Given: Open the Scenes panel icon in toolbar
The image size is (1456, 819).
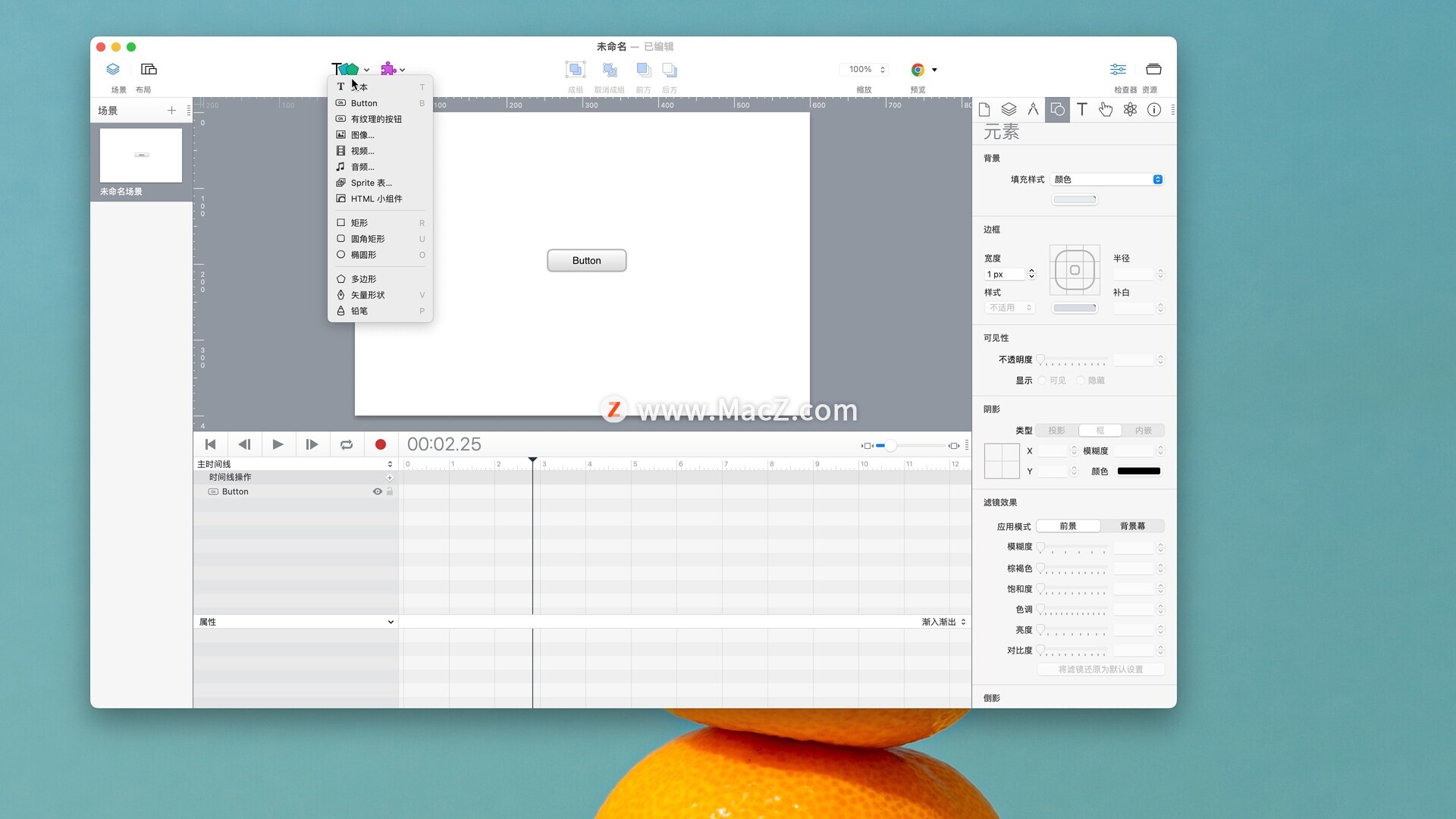Looking at the screenshot, I should pos(113,69).
